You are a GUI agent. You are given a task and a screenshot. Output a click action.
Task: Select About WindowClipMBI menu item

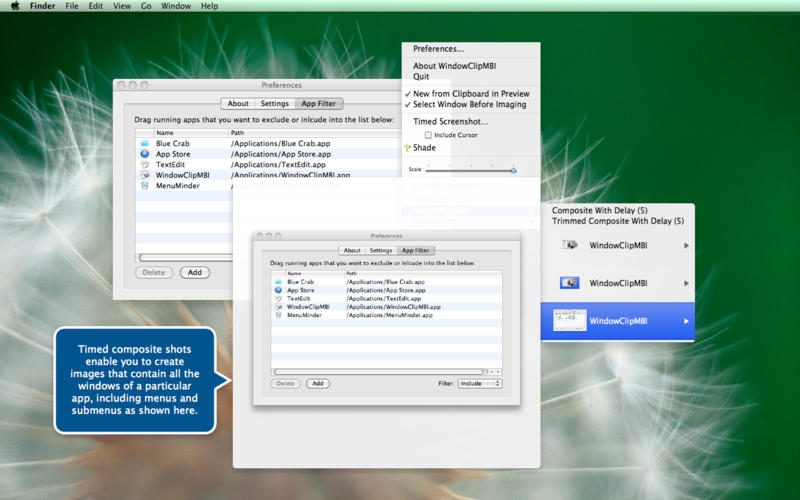coord(455,66)
